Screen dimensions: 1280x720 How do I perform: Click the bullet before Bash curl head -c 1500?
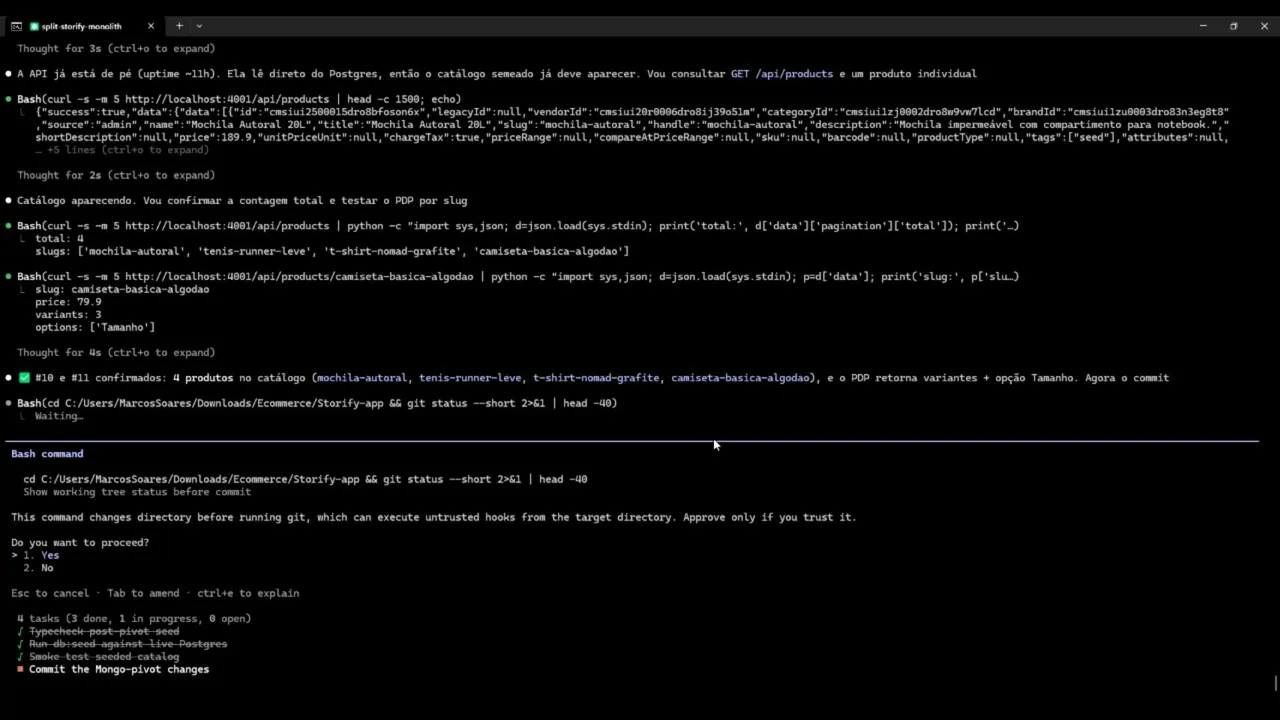coord(9,99)
